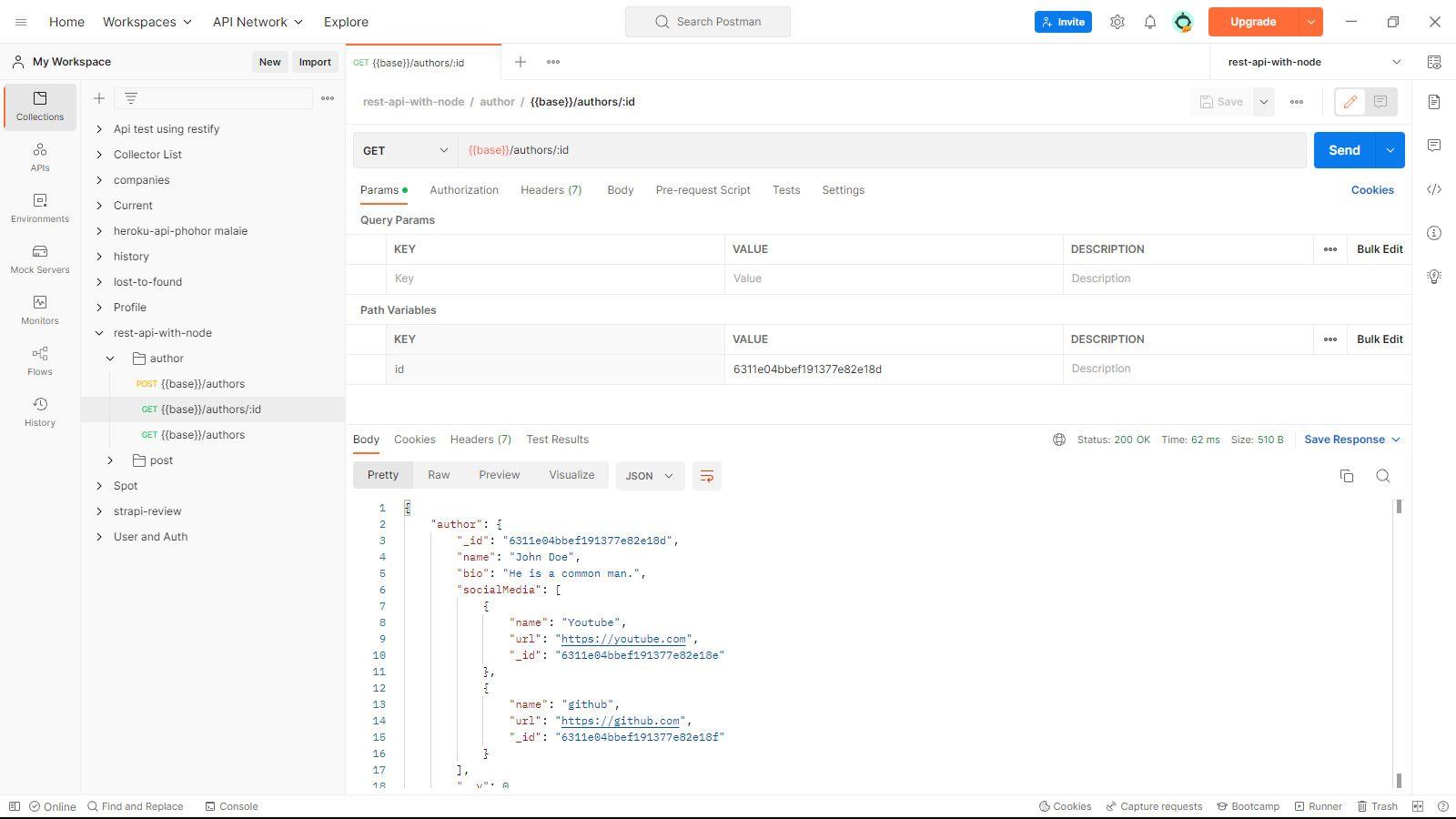Click the New button
The height and width of the screenshot is (819, 1456).
269,62
